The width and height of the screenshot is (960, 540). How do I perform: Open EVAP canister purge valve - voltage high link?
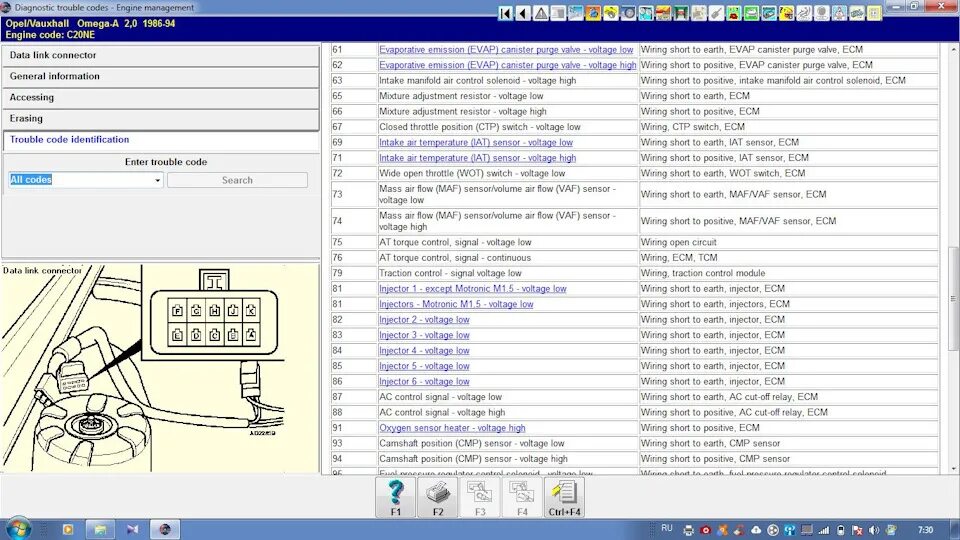tap(508, 65)
